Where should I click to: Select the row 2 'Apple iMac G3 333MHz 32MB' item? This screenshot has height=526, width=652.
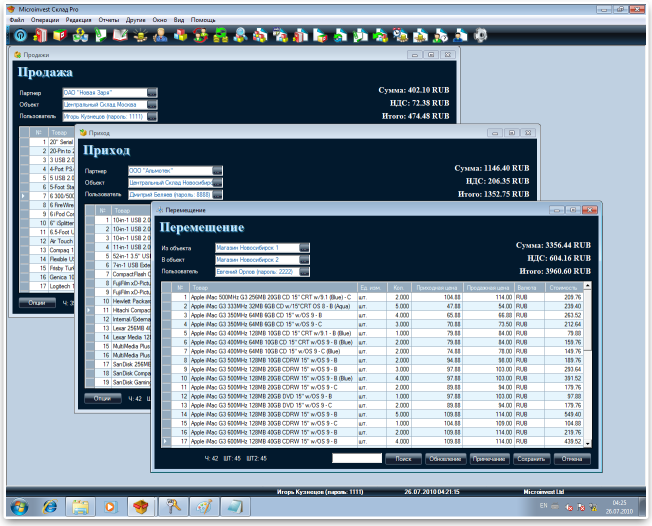(270, 306)
